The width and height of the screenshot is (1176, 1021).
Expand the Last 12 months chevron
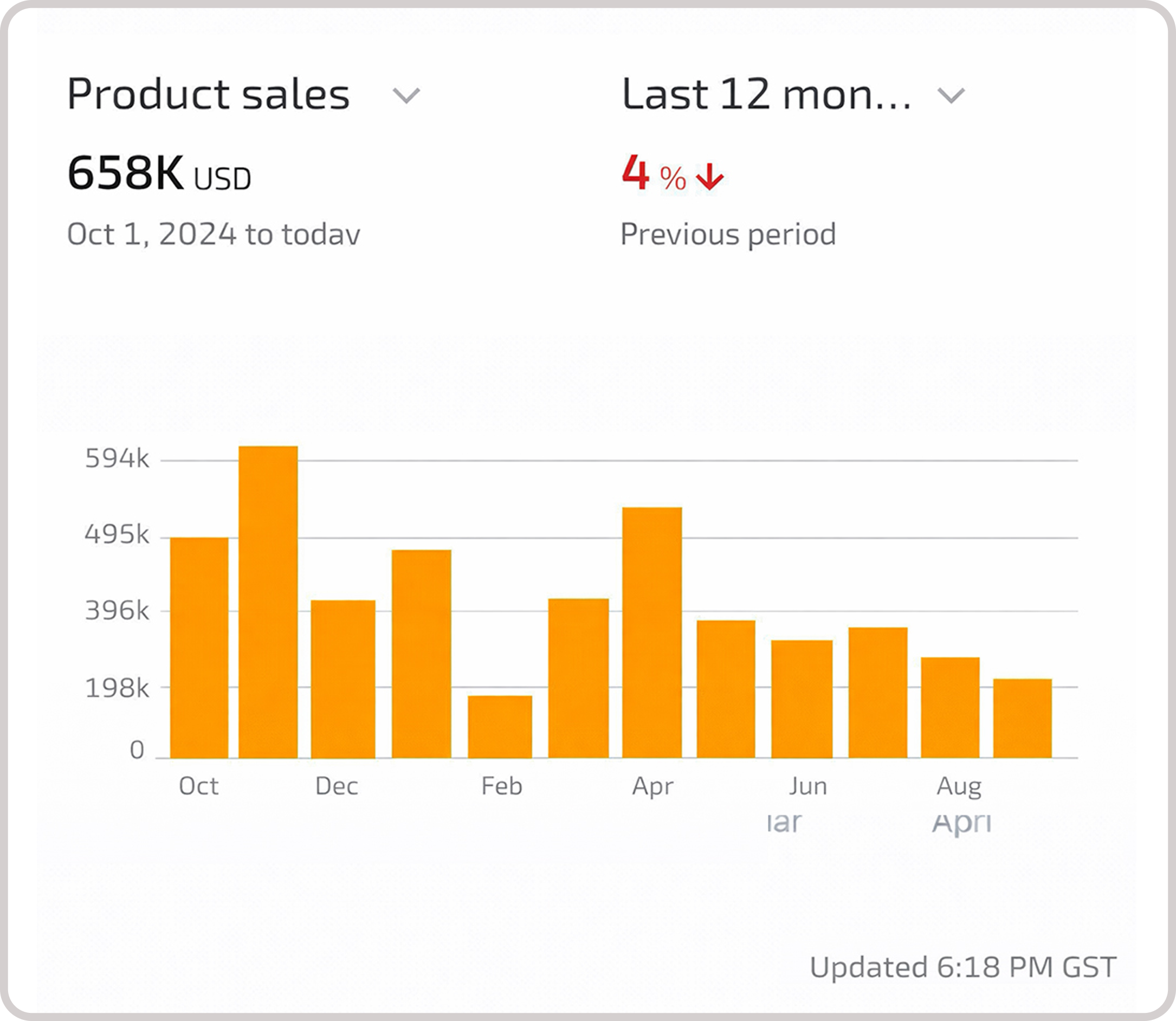(x=951, y=95)
